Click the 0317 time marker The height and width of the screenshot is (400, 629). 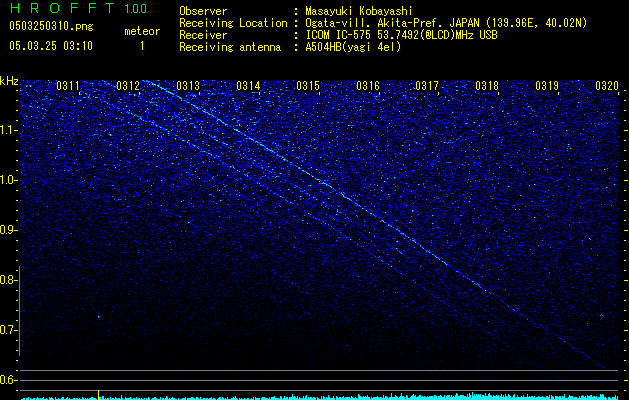tap(427, 86)
